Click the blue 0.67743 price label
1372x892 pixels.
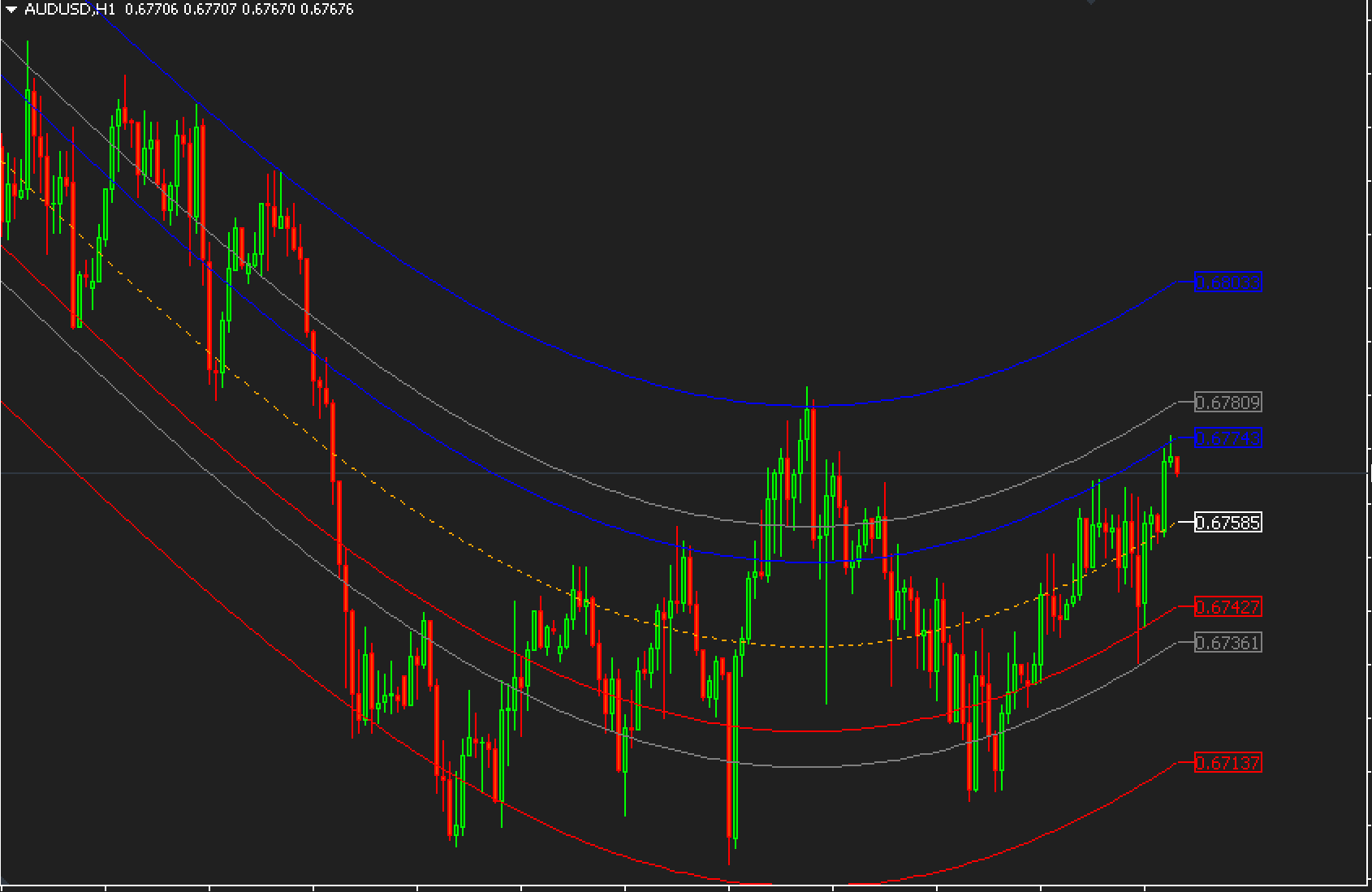coord(1228,438)
